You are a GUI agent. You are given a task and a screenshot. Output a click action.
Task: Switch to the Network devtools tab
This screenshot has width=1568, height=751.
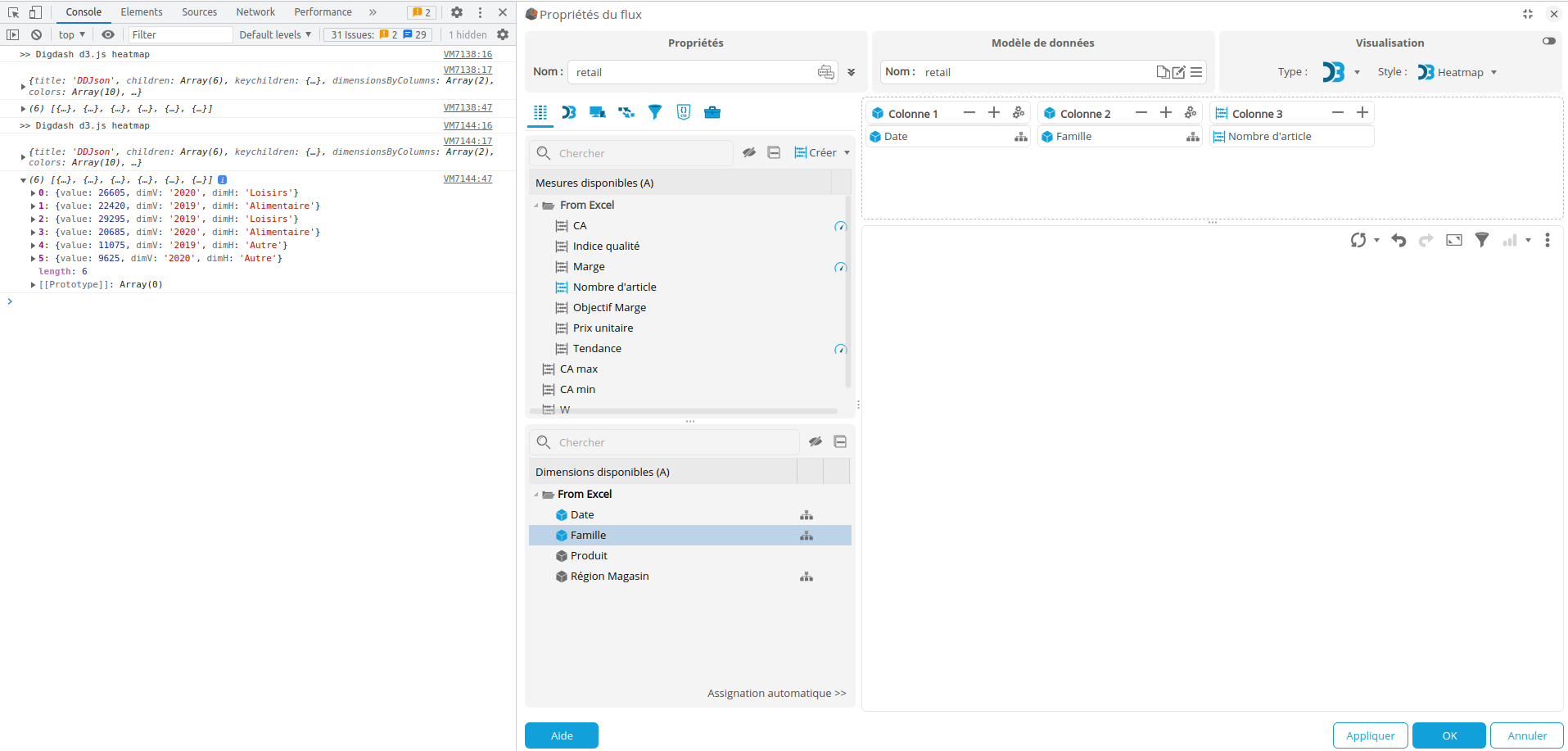[x=255, y=12]
